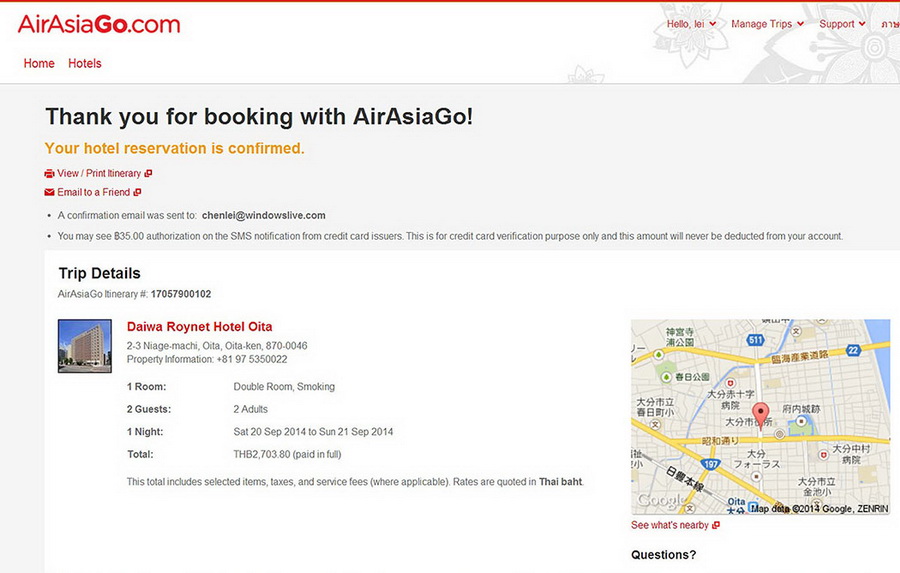The image size is (900, 573).
Task: Click the Oita map preview
Action: 761,417
